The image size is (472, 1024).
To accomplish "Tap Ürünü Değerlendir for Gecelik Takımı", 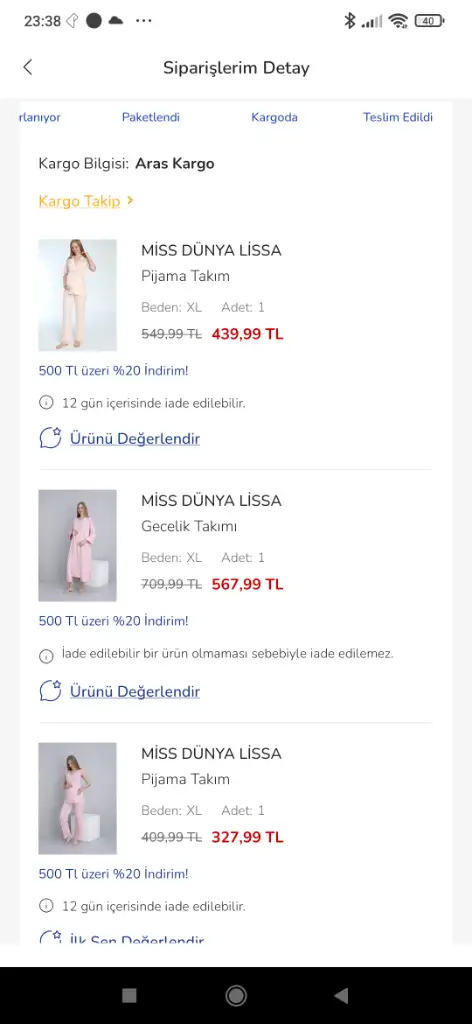I will 134,692.
